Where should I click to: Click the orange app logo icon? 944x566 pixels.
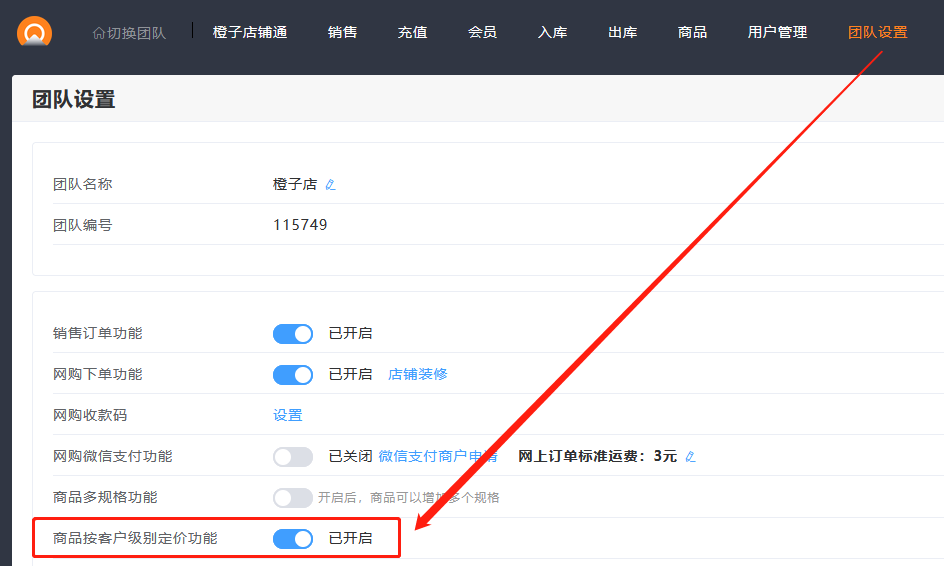[34, 32]
